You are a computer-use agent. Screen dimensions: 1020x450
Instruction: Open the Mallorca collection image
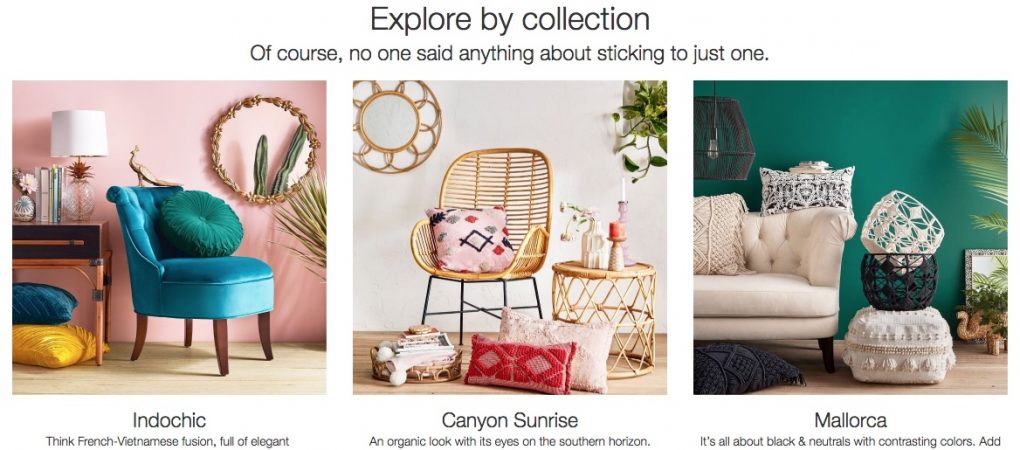point(850,237)
